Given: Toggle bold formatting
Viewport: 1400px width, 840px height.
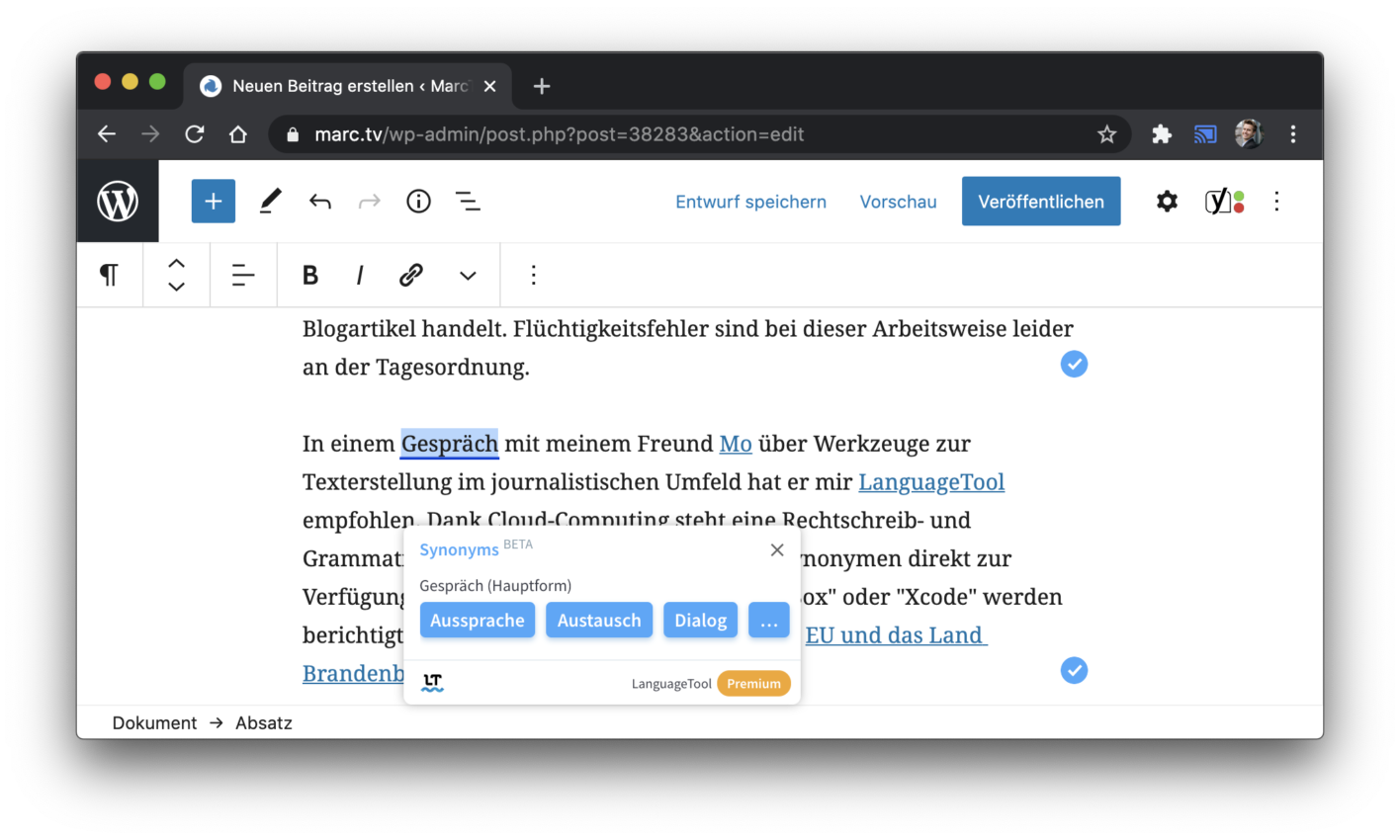Looking at the screenshot, I should coord(309,275).
